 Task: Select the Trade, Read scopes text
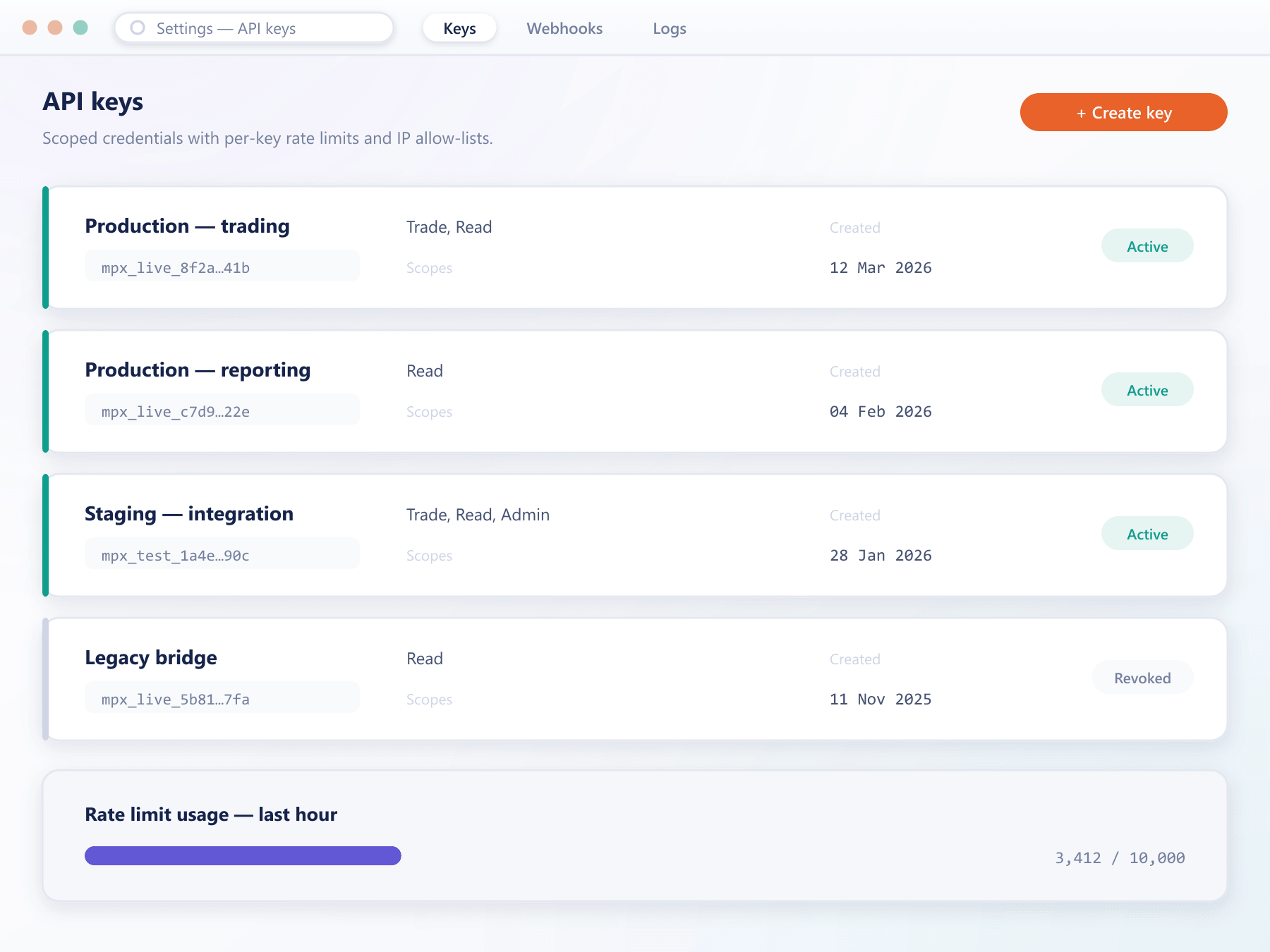(449, 227)
